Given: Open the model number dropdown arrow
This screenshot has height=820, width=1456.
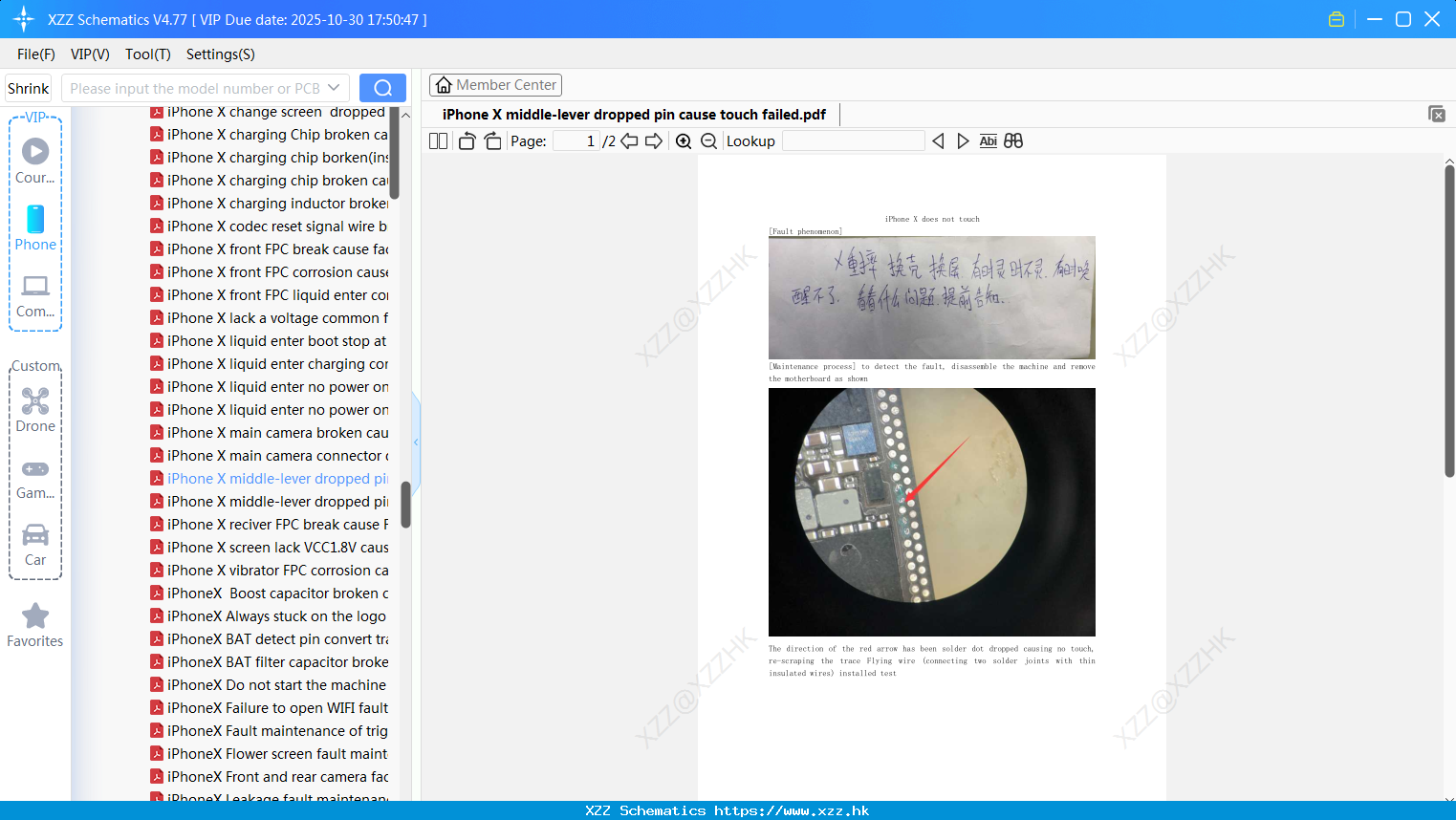Looking at the screenshot, I should coord(334,88).
